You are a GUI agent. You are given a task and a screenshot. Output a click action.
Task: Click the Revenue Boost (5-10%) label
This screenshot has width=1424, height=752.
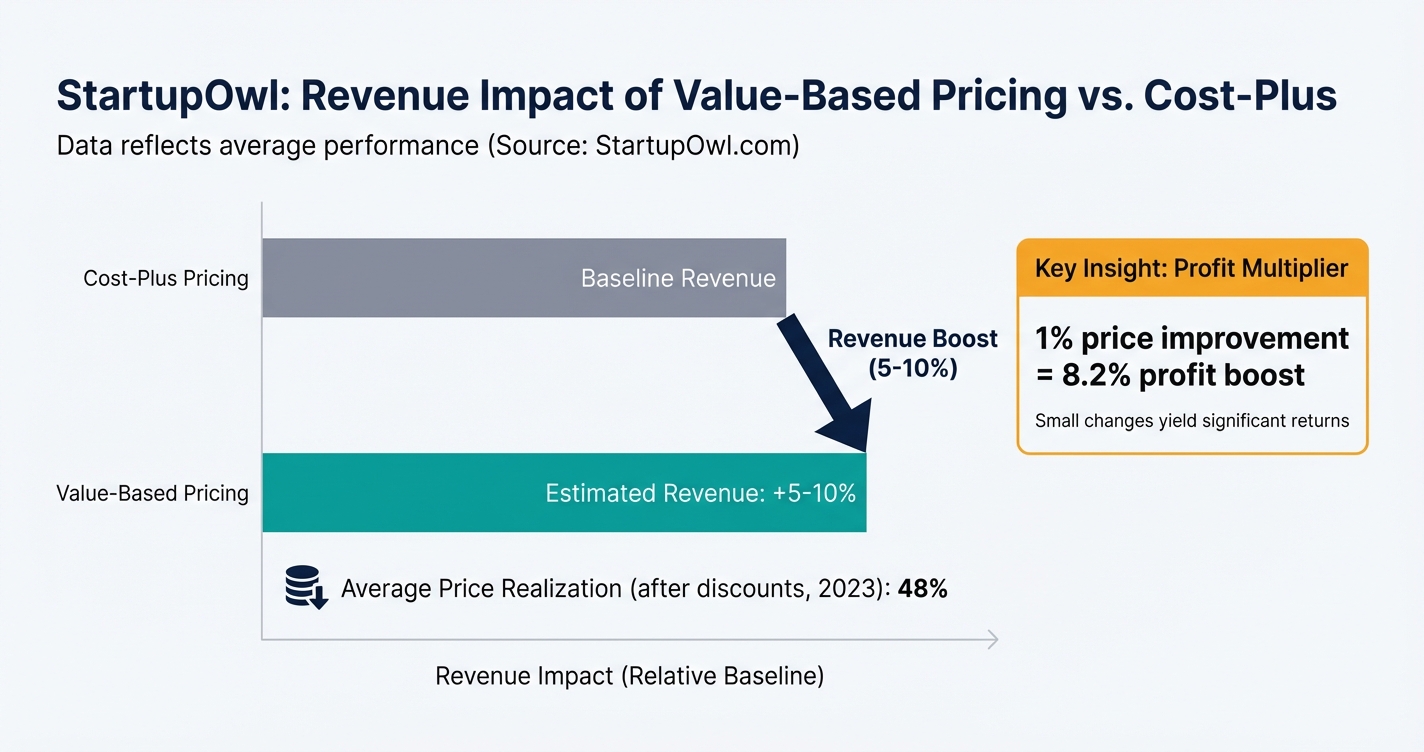[x=912, y=353]
